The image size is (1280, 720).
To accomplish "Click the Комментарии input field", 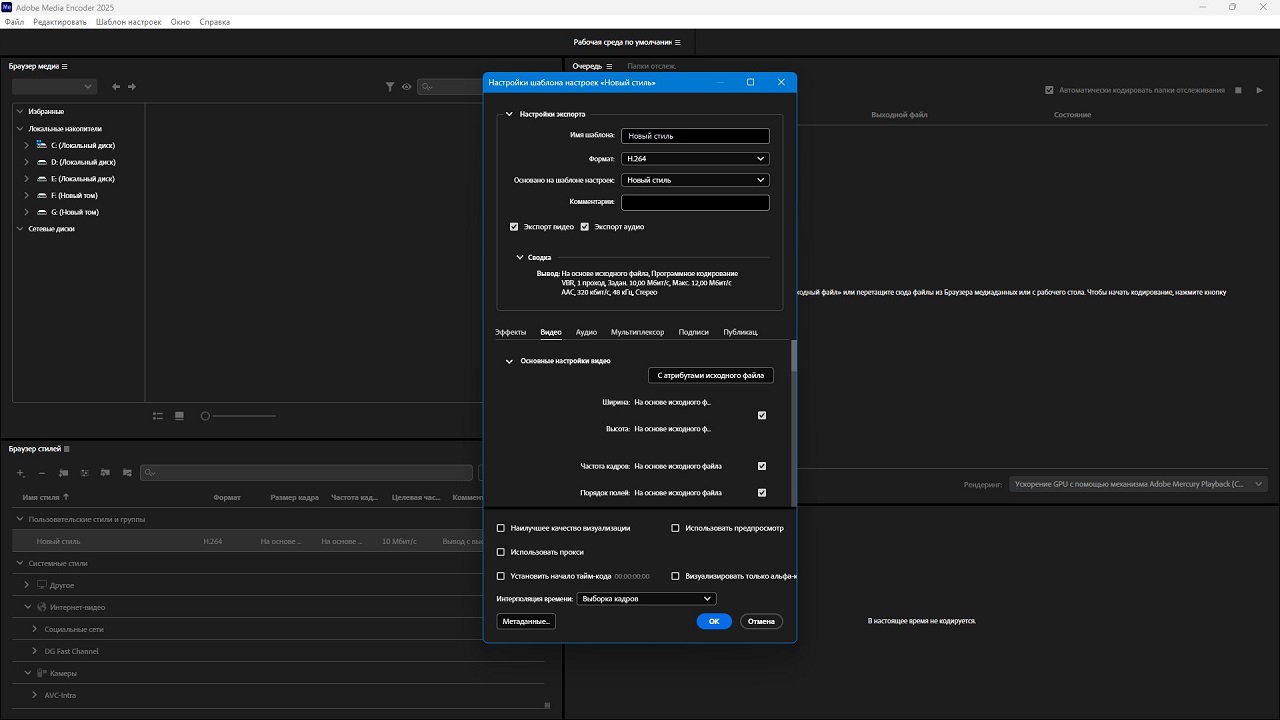I will point(695,202).
